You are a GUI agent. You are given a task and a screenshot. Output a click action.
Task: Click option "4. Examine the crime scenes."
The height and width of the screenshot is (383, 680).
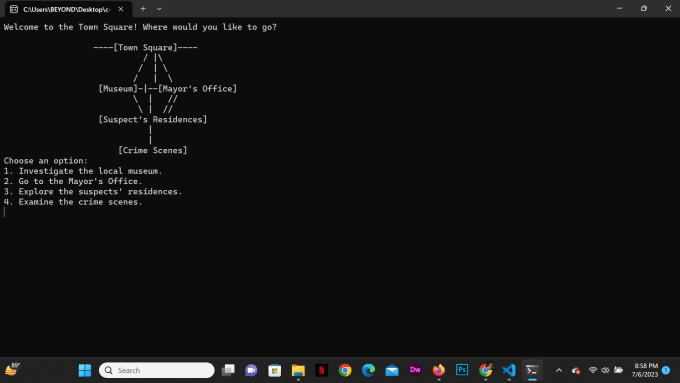pos(73,202)
